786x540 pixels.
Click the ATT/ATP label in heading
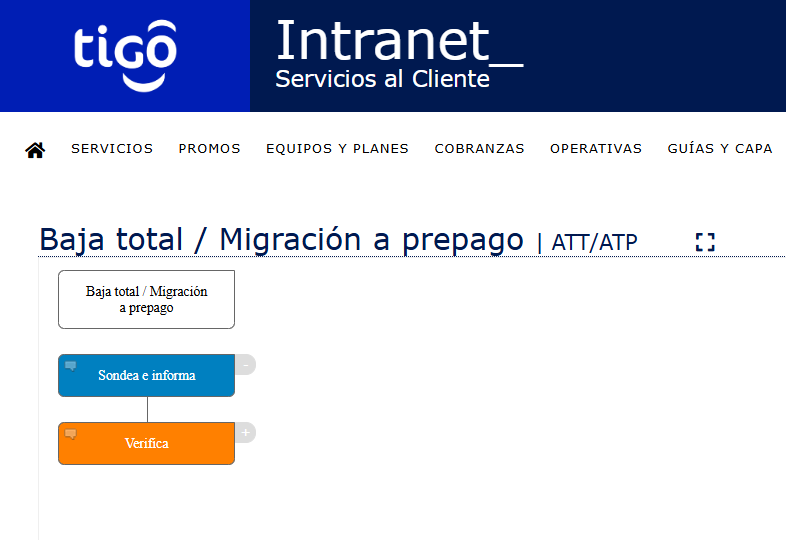594,243
